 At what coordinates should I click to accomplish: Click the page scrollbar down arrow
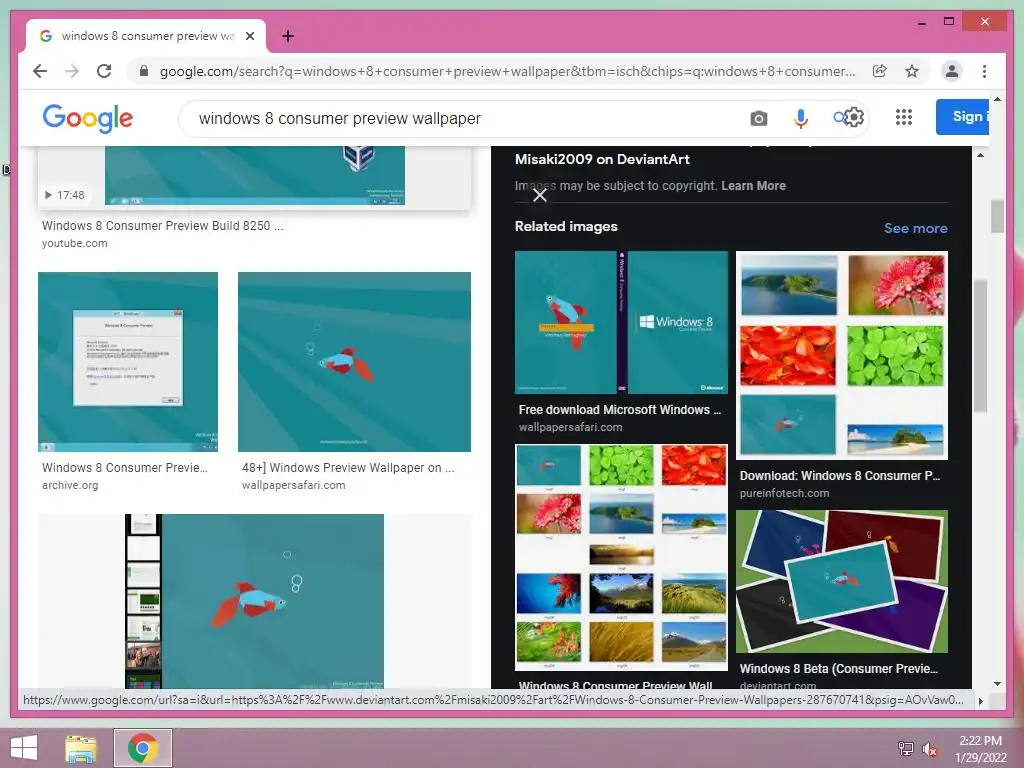997,684
